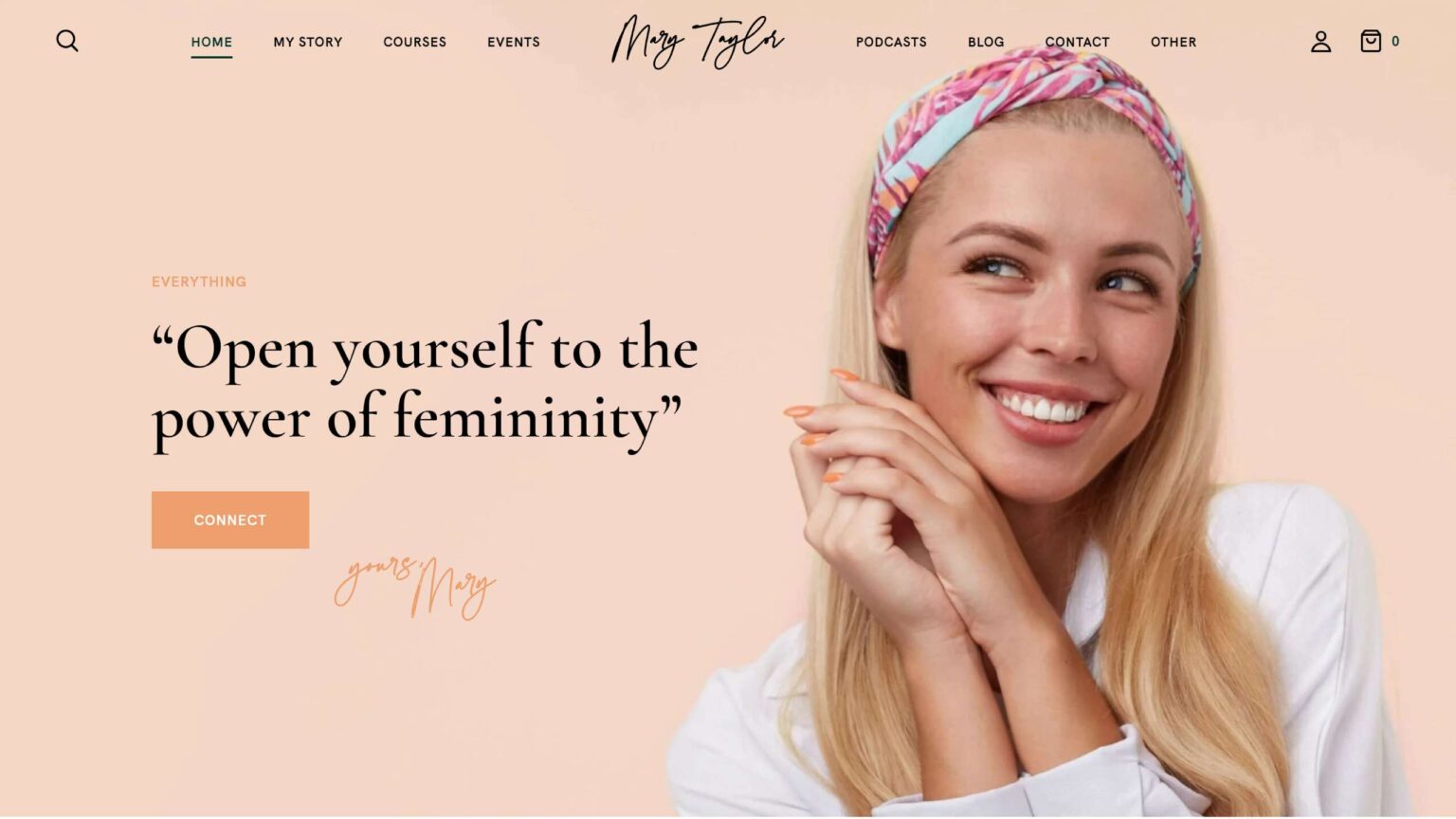The height and width of the screenshot is (819, 1456).
Task: Click the orange Connect button
Action: pos(230,519)
